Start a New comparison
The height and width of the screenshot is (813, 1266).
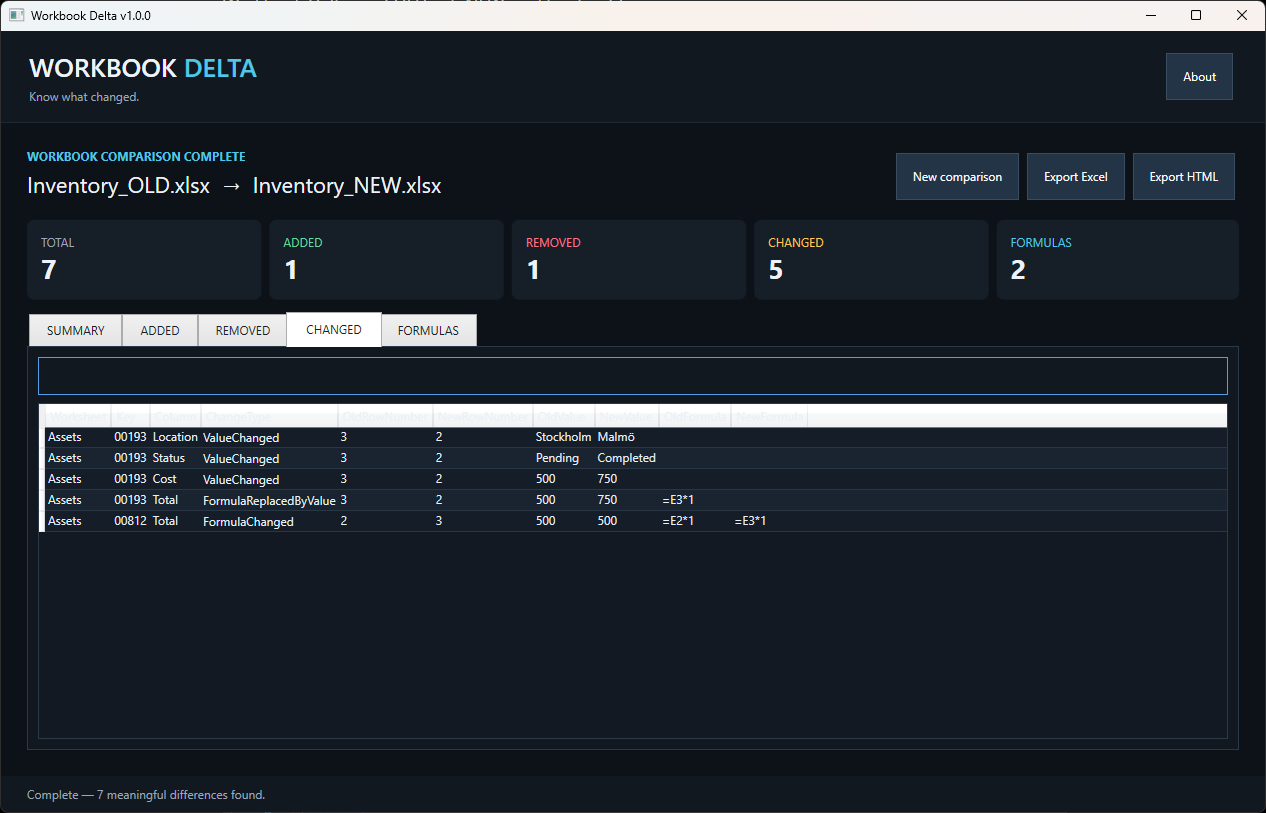pyautogui.click(x=957, y=177)
